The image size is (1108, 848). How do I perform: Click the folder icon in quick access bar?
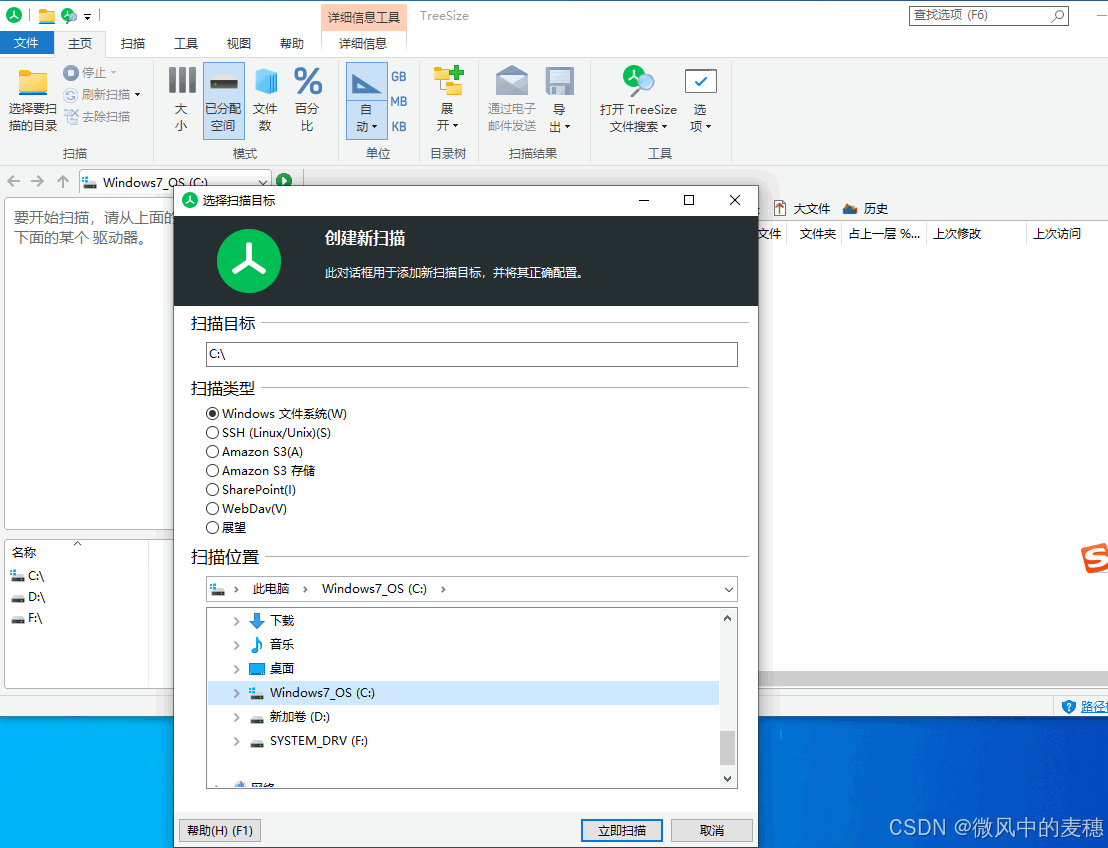tap(47, 16)
